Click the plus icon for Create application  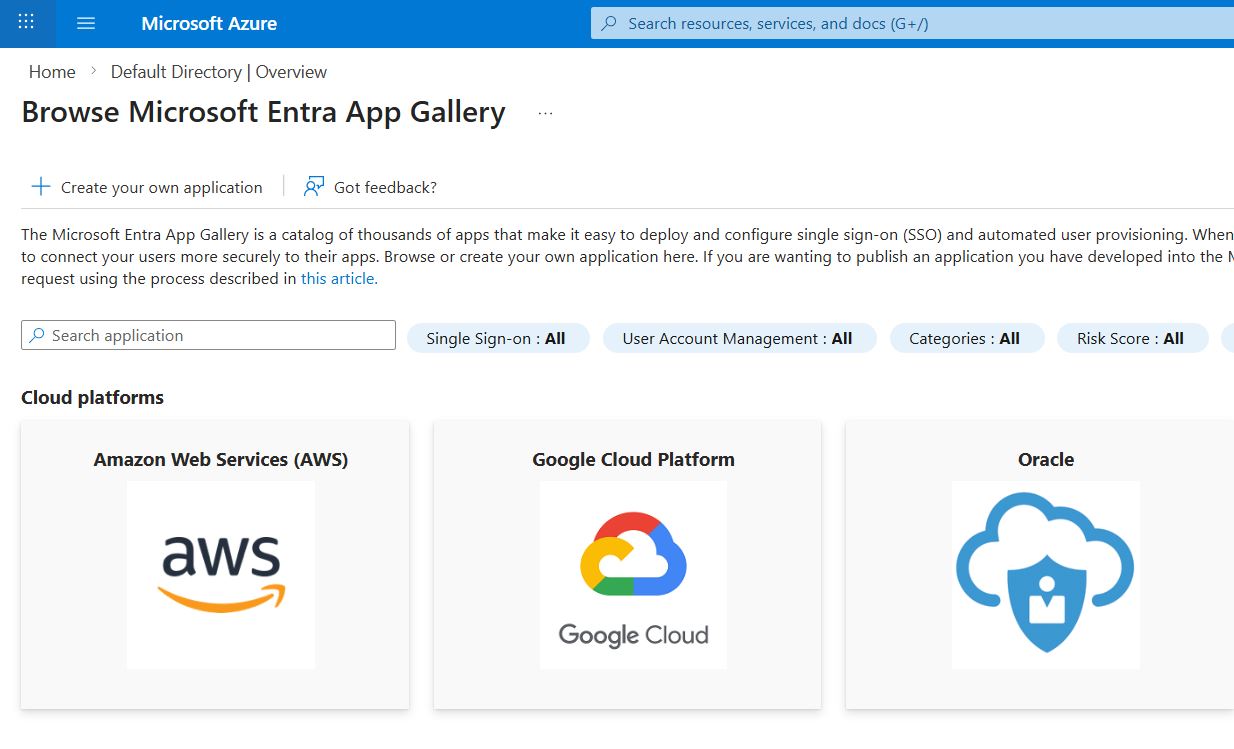tap(41, 187)
